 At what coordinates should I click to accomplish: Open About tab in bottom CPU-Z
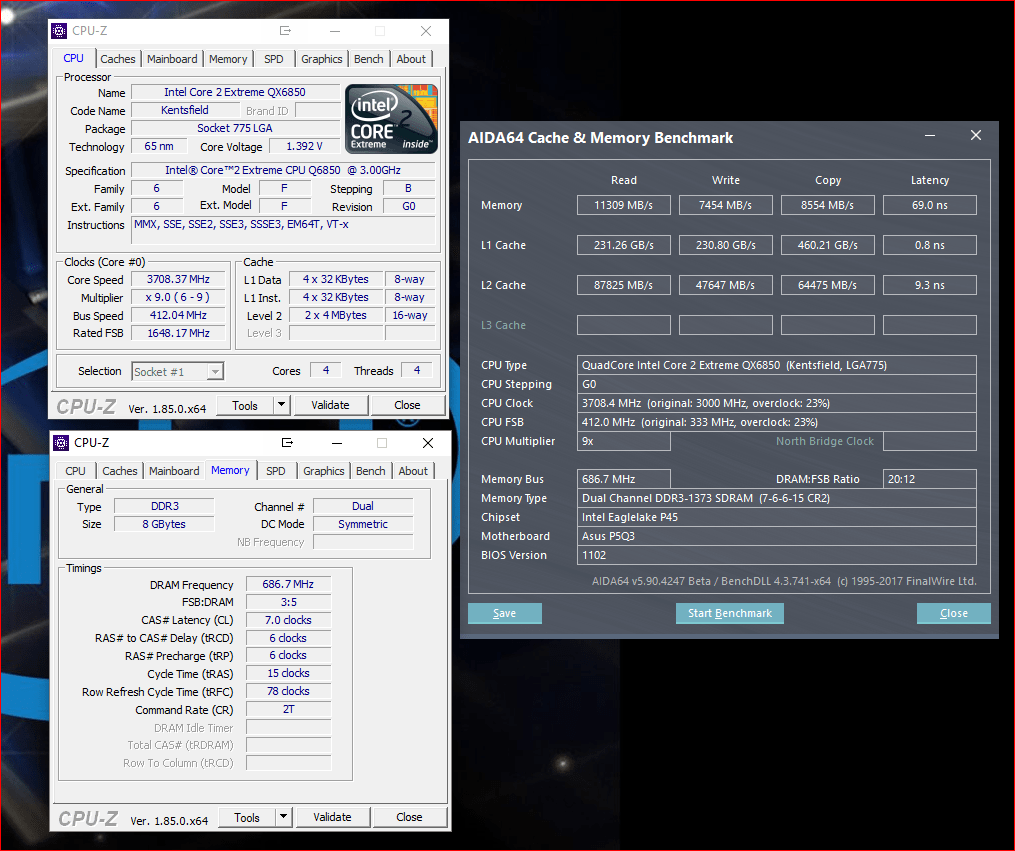(413, 471)
